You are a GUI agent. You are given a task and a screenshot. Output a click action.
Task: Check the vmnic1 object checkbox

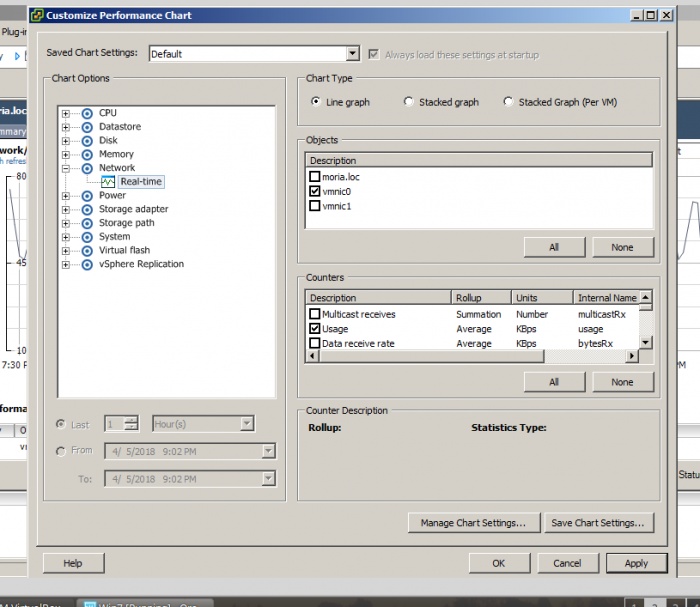coord(315,206)
